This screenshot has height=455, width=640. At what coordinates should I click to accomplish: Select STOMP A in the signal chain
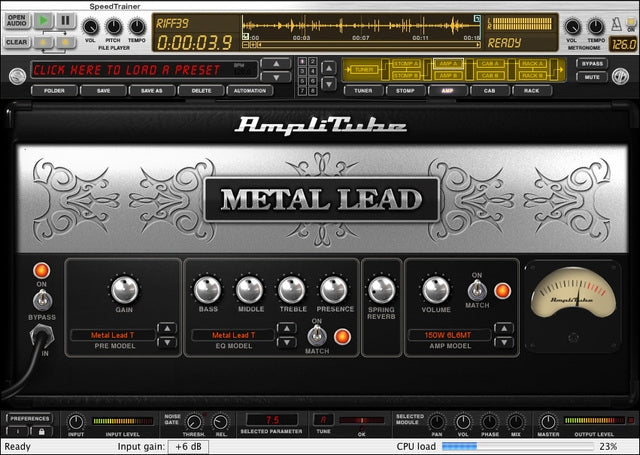pos(406,64)
